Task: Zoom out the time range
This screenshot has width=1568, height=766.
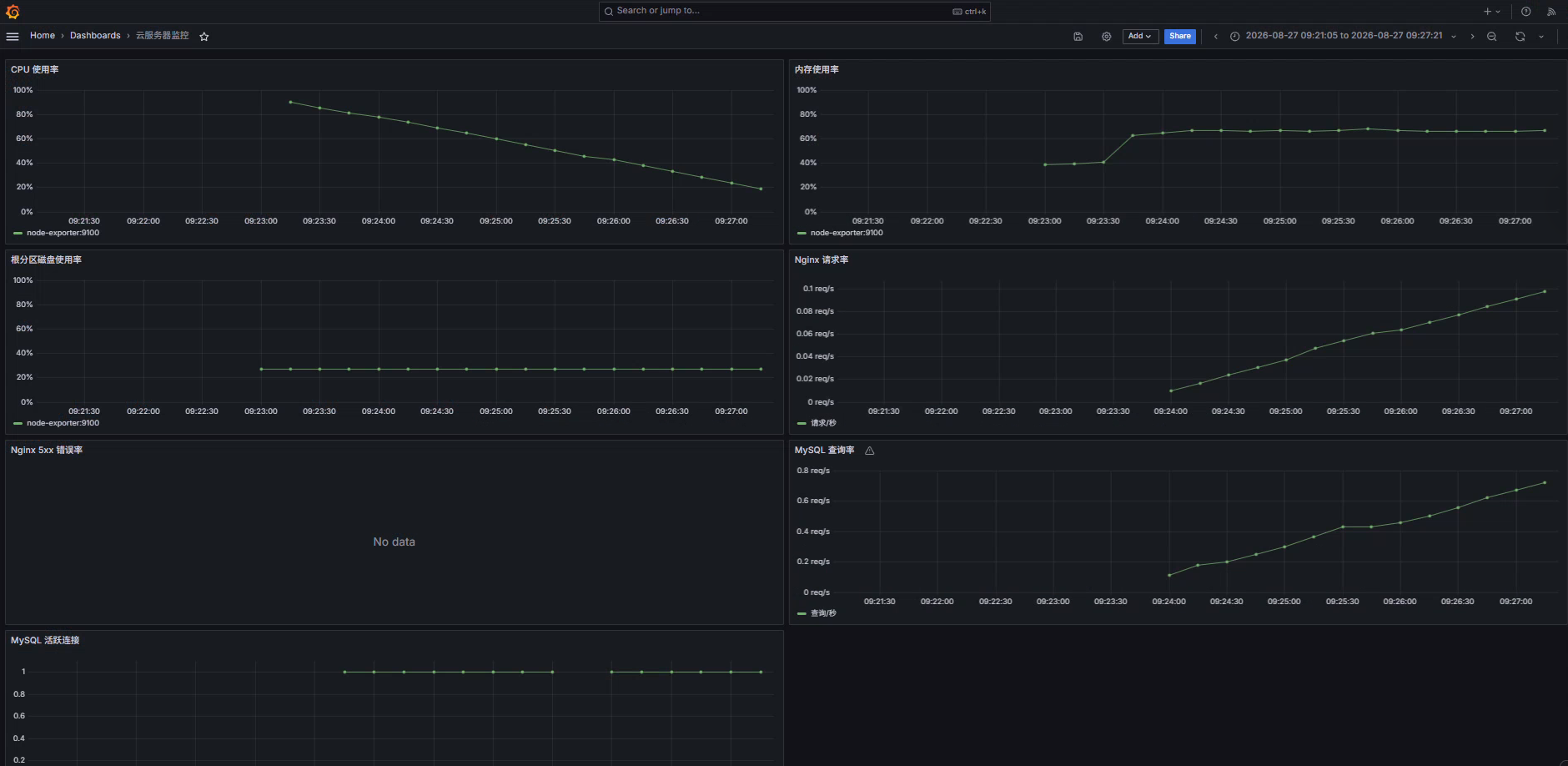Action: [1492, 37]
